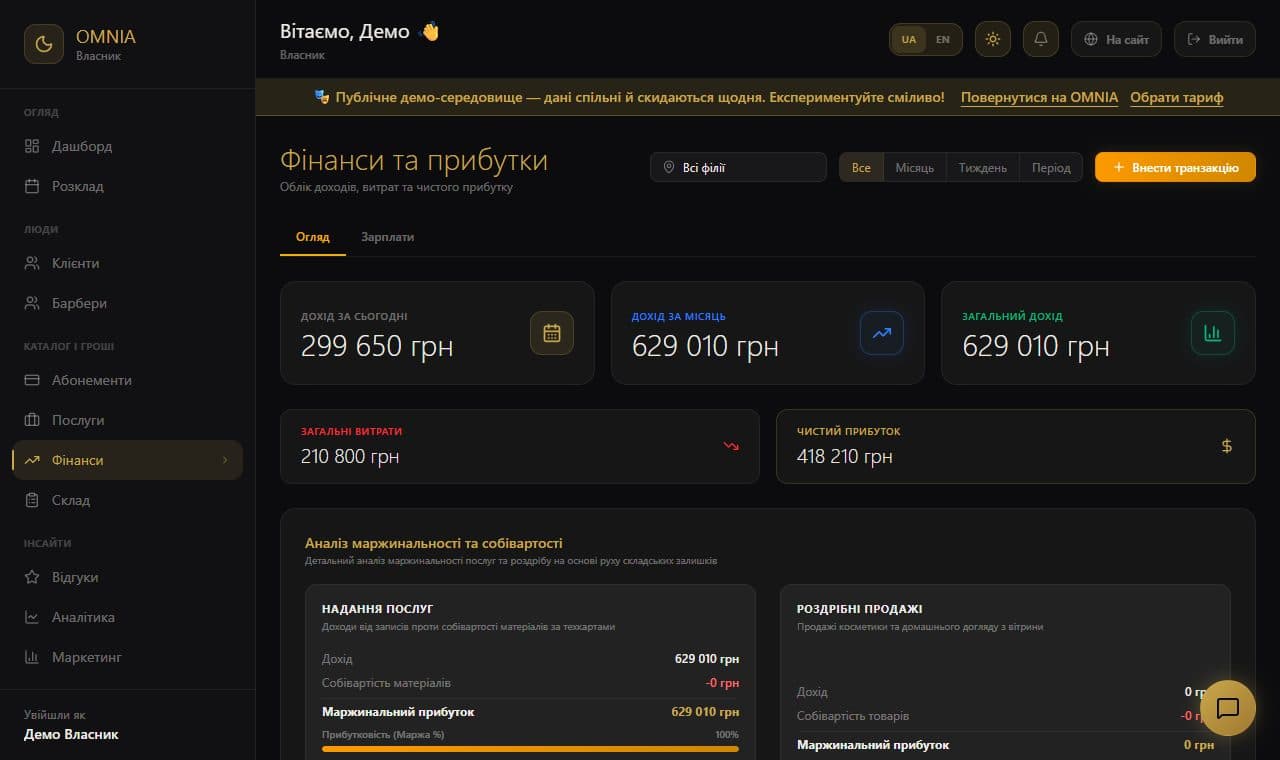Switch language to UA
Viewport: 1280px width, 760px height.
tap(908, 40)
